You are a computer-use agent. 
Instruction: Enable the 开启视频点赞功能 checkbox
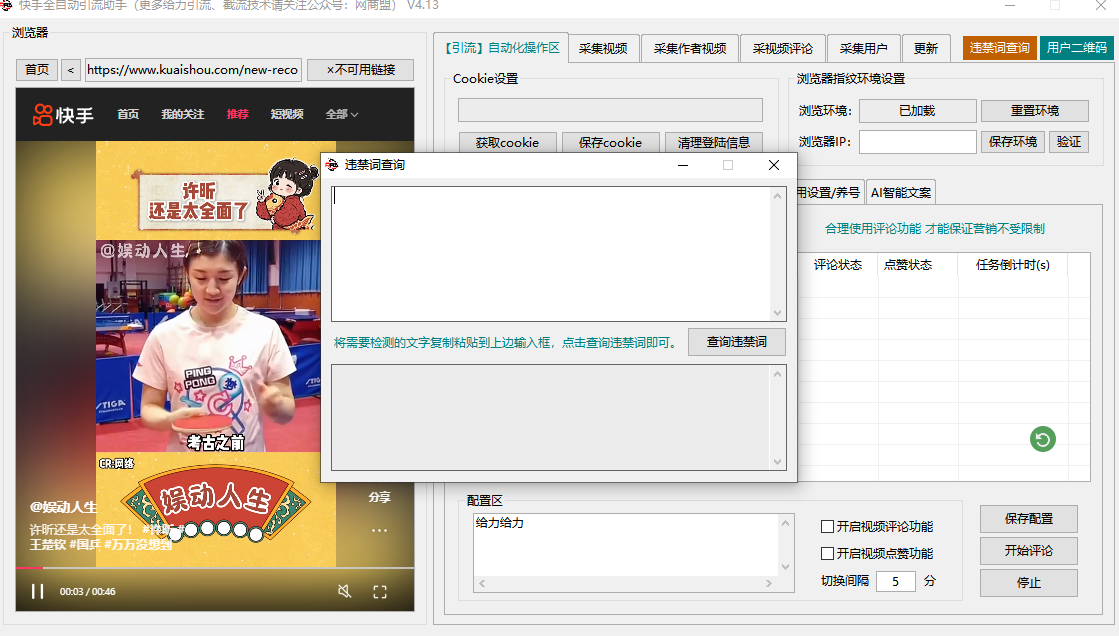point(827,553)
